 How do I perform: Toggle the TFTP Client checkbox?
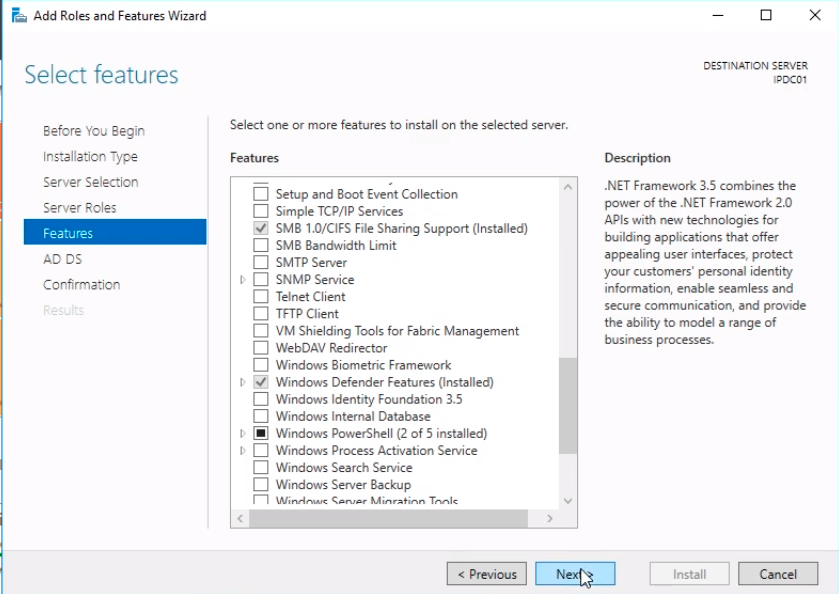tap(261, 314)
